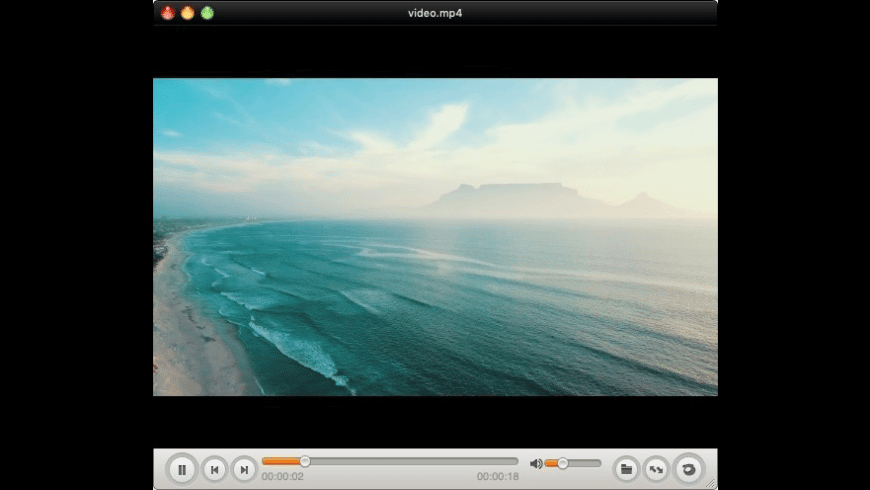Click the elapsed time 00:00:02
Screen dimensions: 870x490
click(282, 476)
